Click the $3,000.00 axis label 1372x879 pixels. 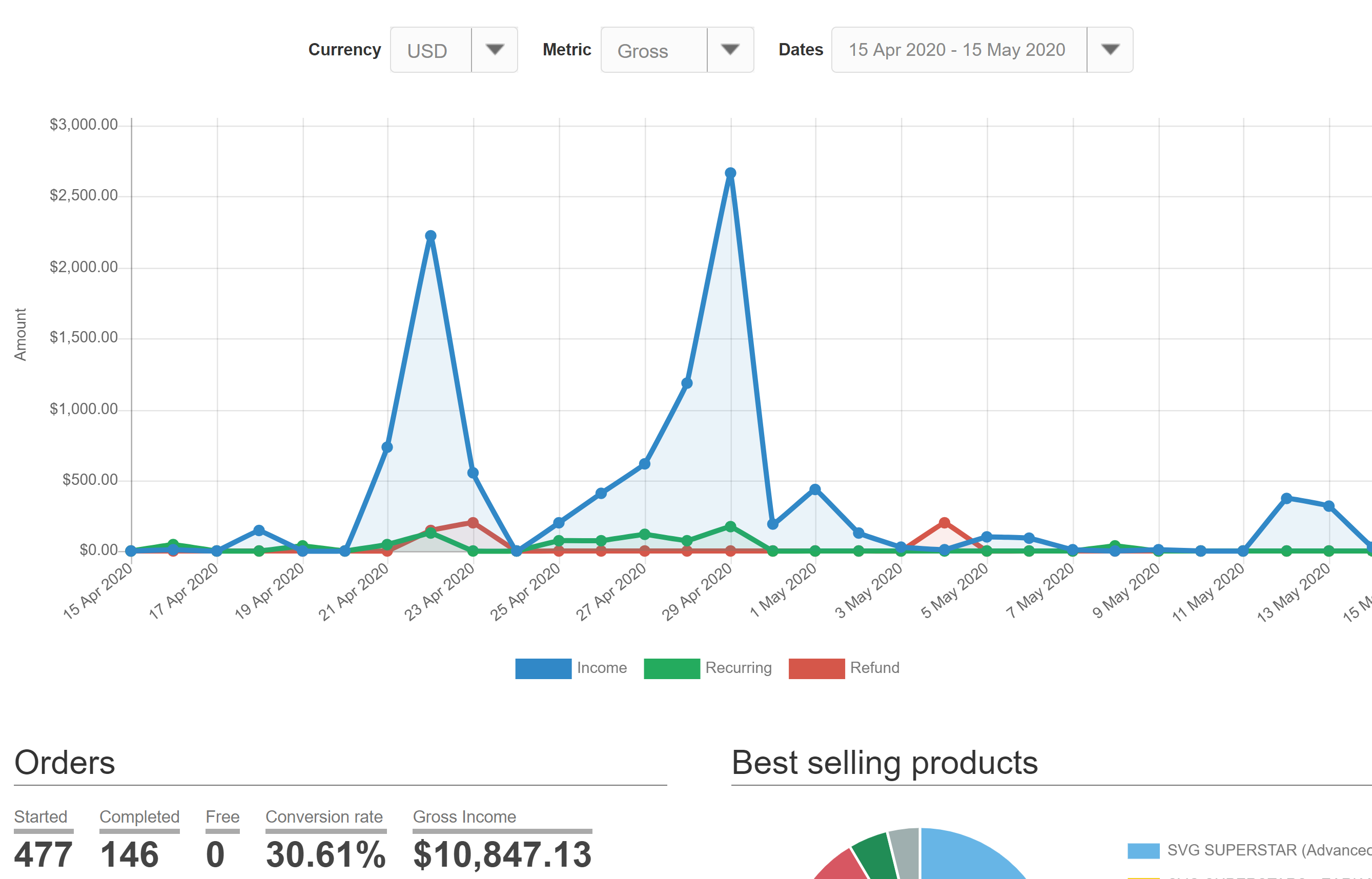pyautogui.click(x=84, y=125)
